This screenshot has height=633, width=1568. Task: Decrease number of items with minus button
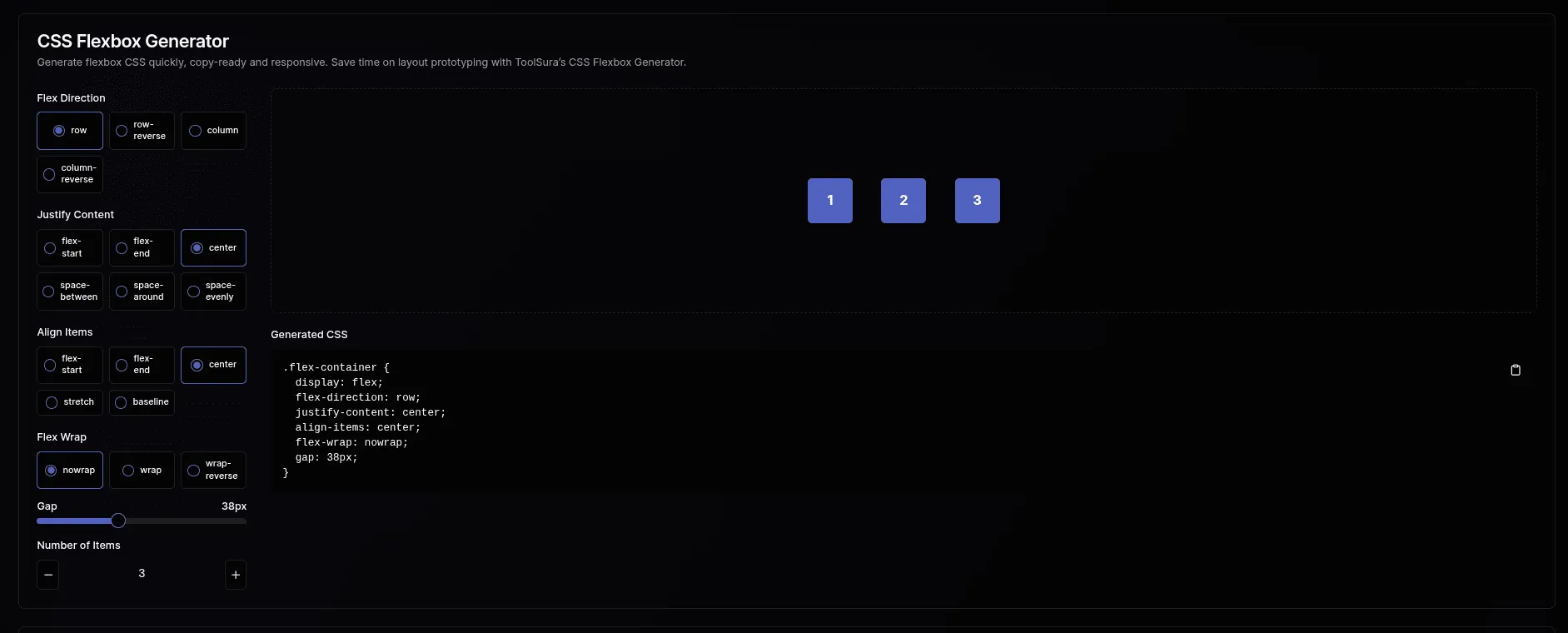(48, 575)
